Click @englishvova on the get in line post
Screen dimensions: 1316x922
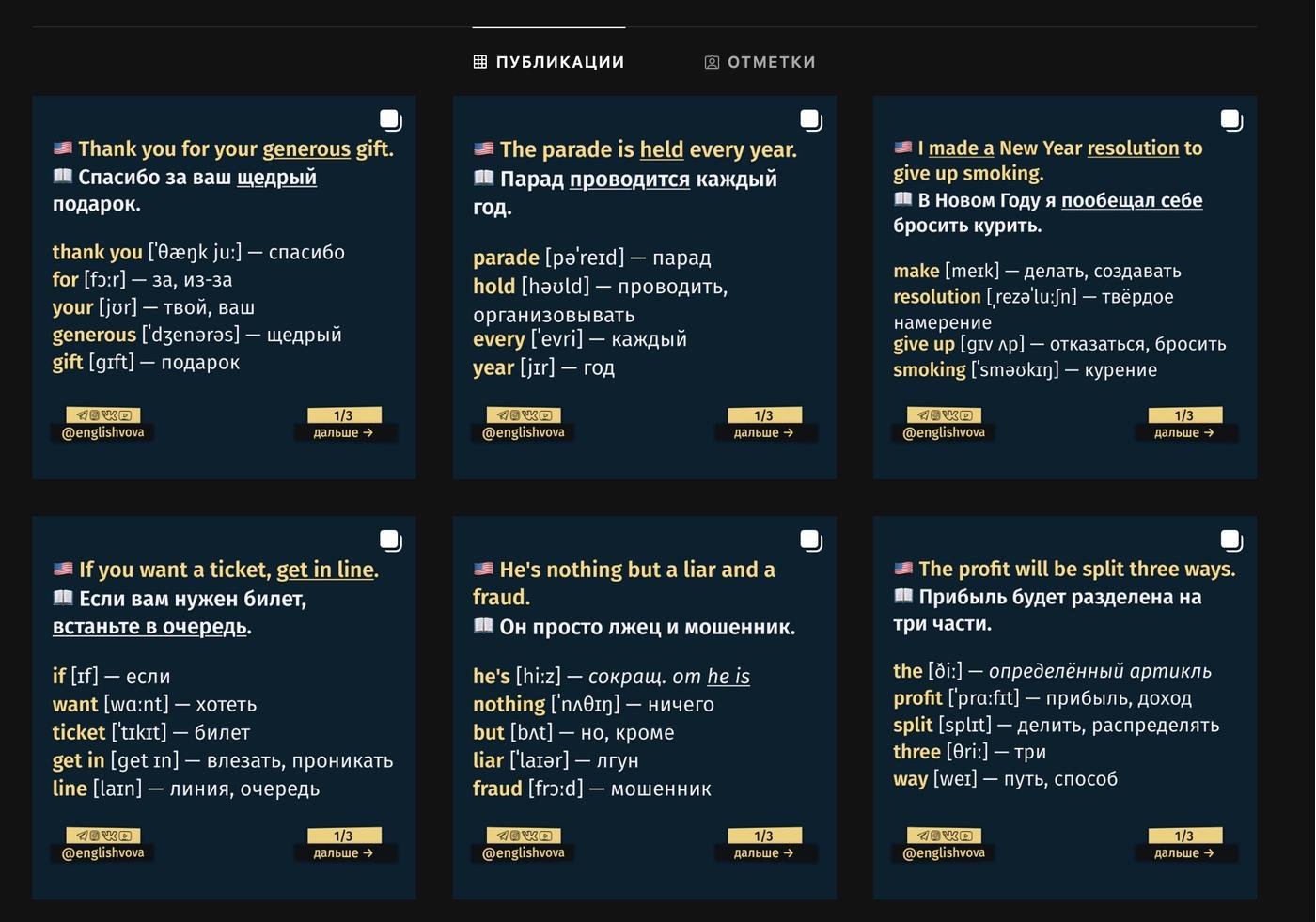point(103,853)
